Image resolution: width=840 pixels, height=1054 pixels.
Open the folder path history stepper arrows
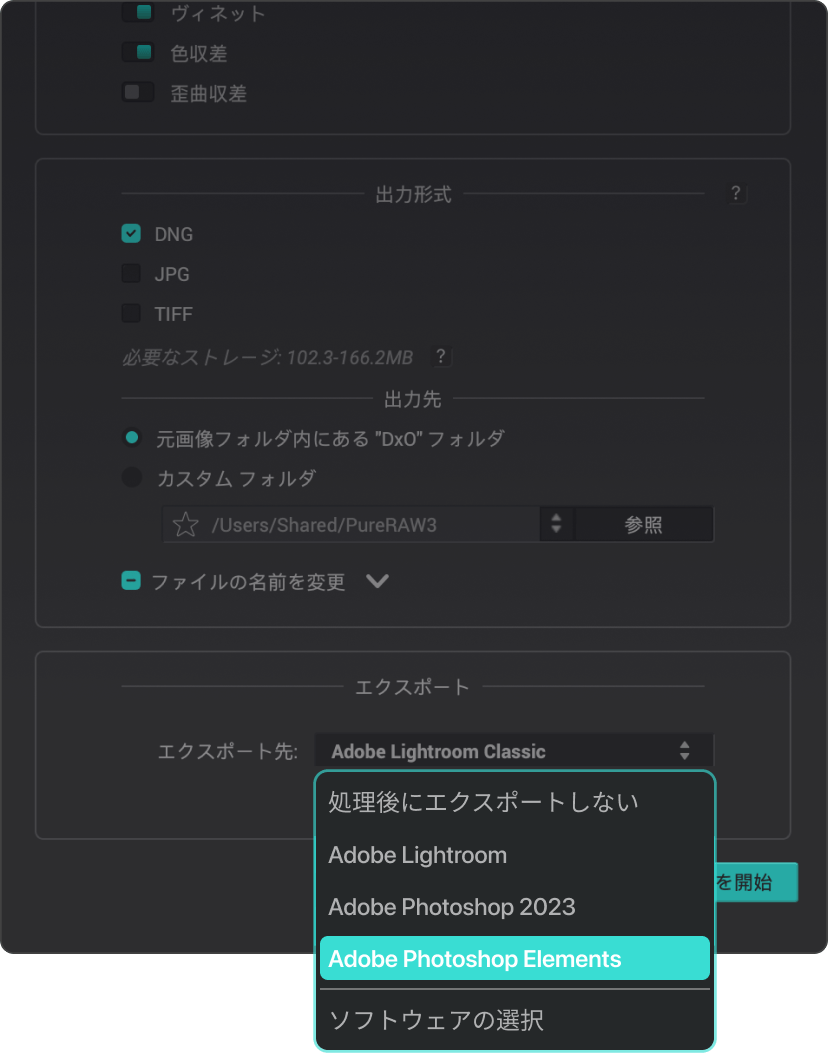556,524
